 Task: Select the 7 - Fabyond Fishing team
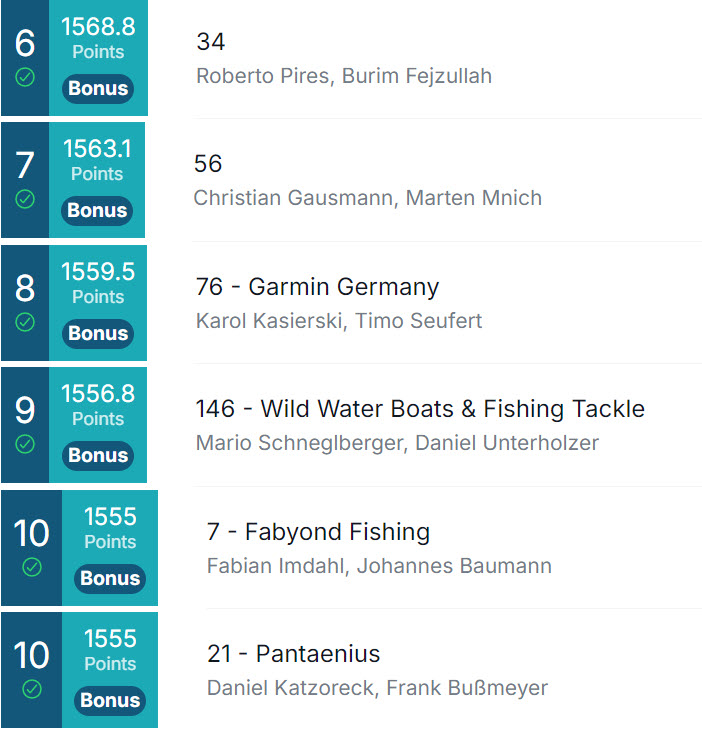coord(318,532)
